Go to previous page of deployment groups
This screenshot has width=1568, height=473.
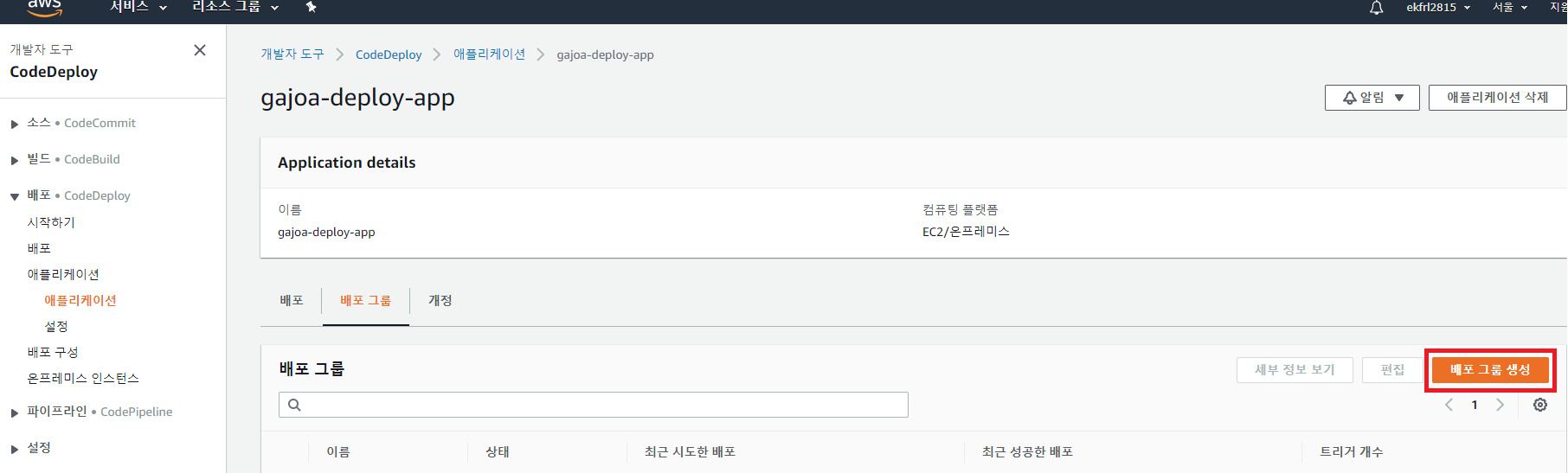(x=1449, y=405)
